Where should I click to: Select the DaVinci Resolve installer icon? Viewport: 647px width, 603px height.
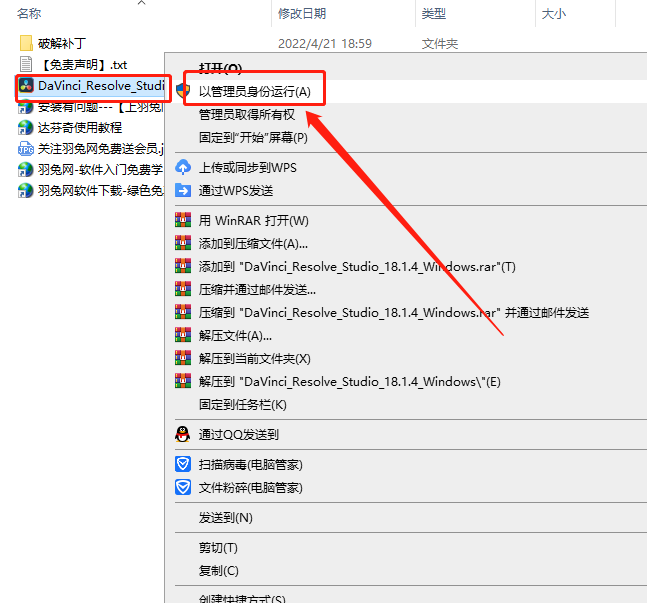point(26,85)
